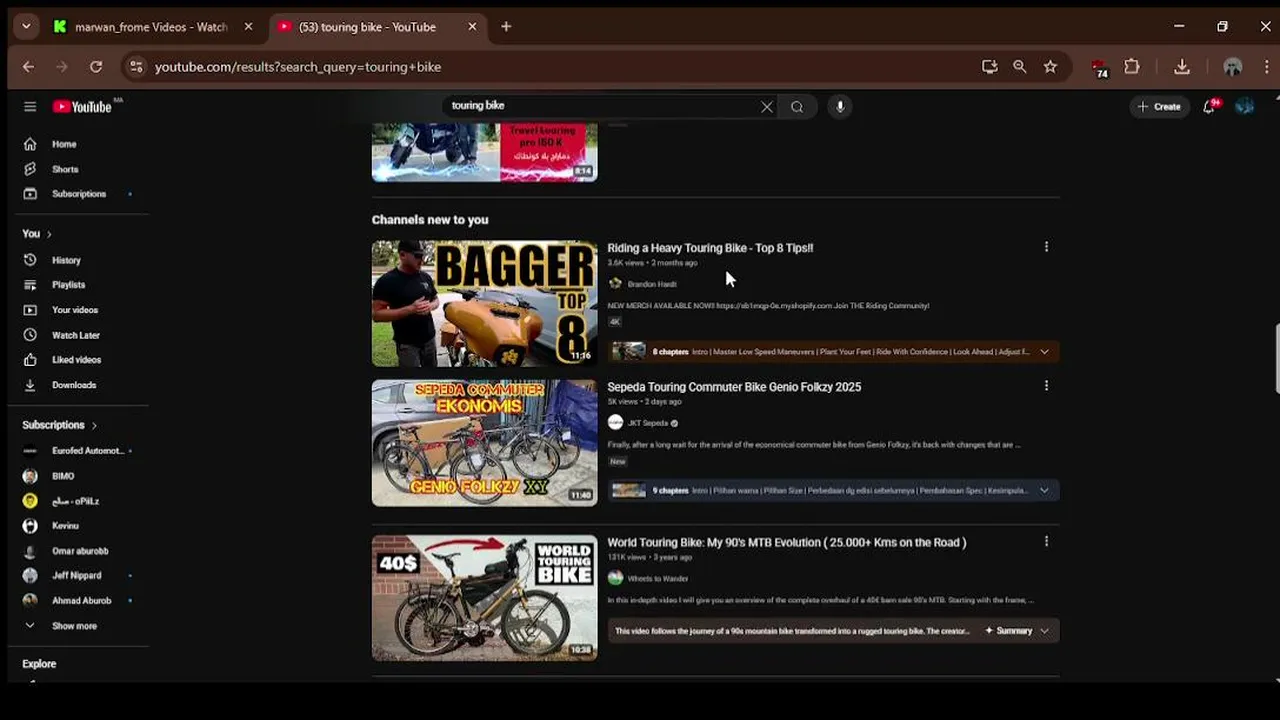Open JKT Sepeda channel
1280x720 pixels.
coord(648,423)
